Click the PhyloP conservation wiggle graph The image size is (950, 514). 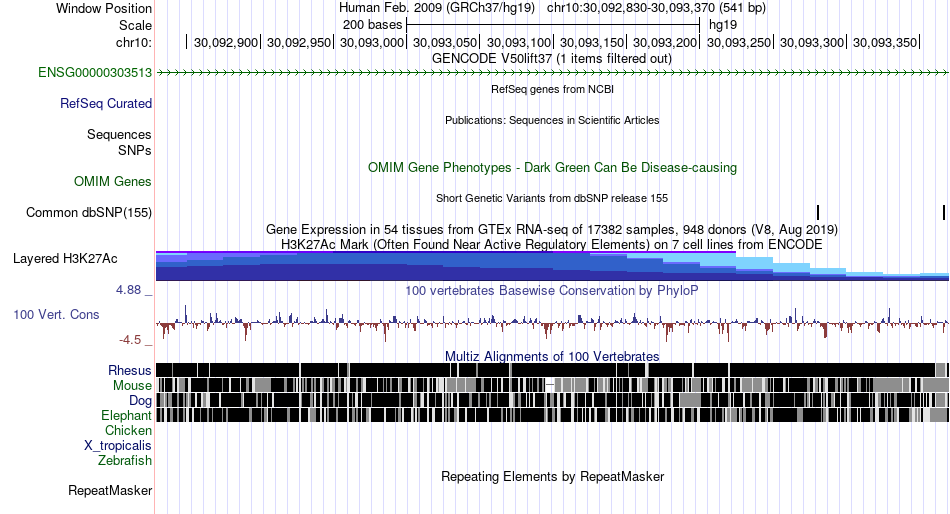click(552, 323)
